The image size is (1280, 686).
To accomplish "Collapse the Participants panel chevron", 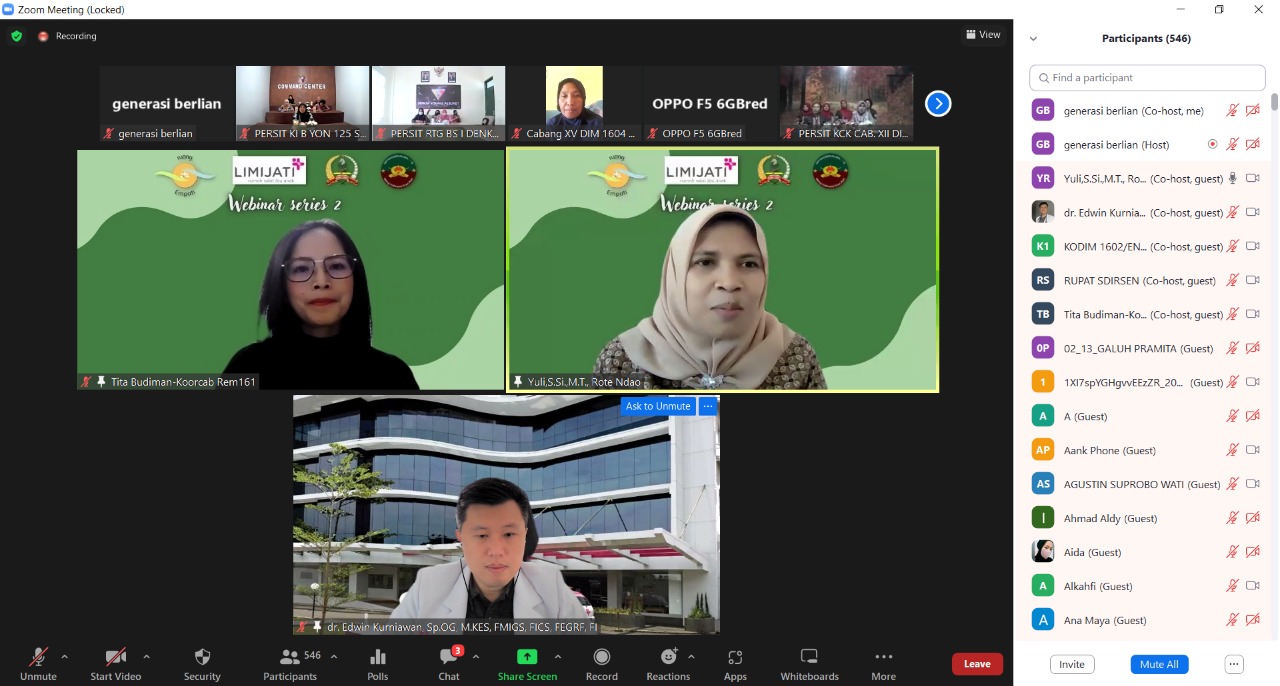I will (1033, 39).
